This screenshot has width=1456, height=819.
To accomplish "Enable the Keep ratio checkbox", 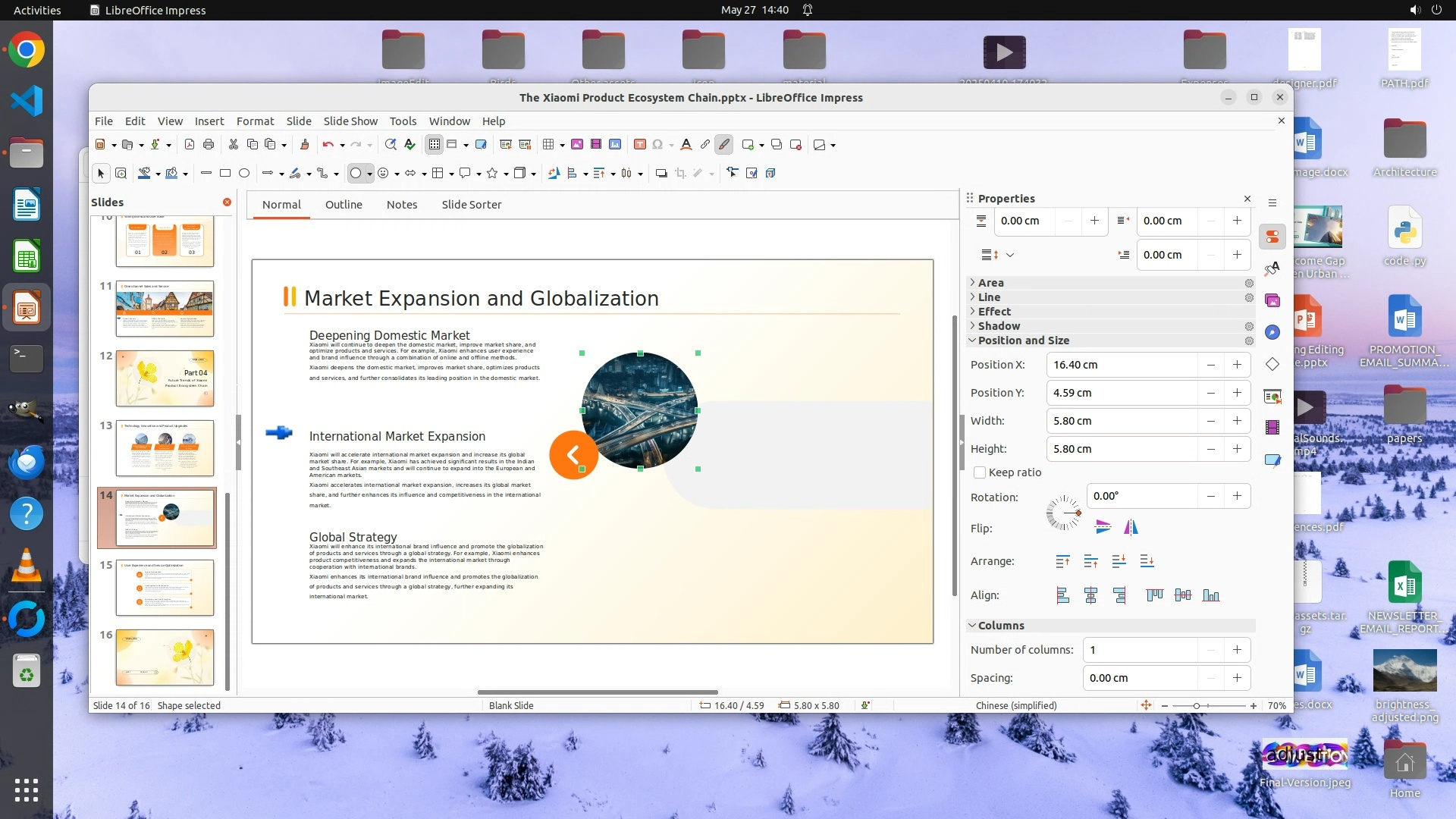I will pos(980,472).
